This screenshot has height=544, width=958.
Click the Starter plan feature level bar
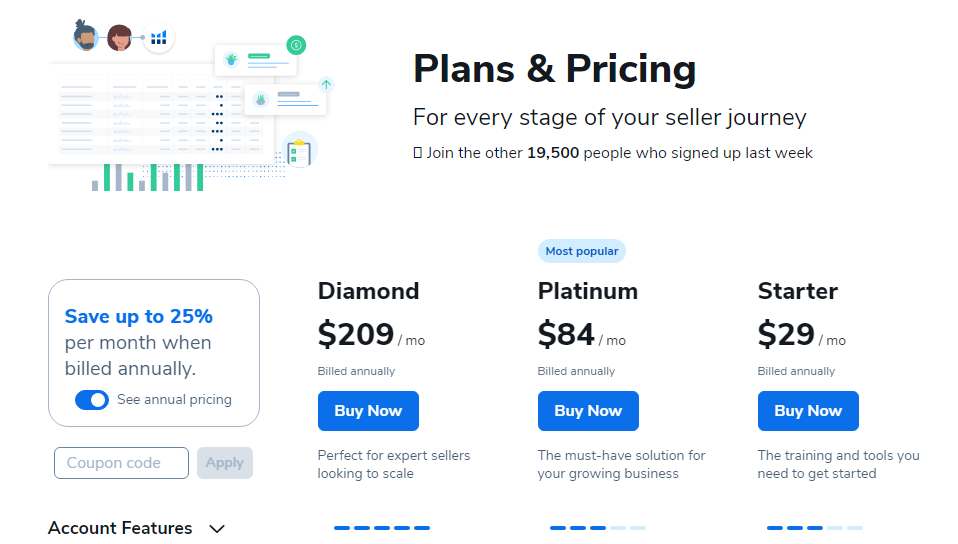tap(814, 528)
